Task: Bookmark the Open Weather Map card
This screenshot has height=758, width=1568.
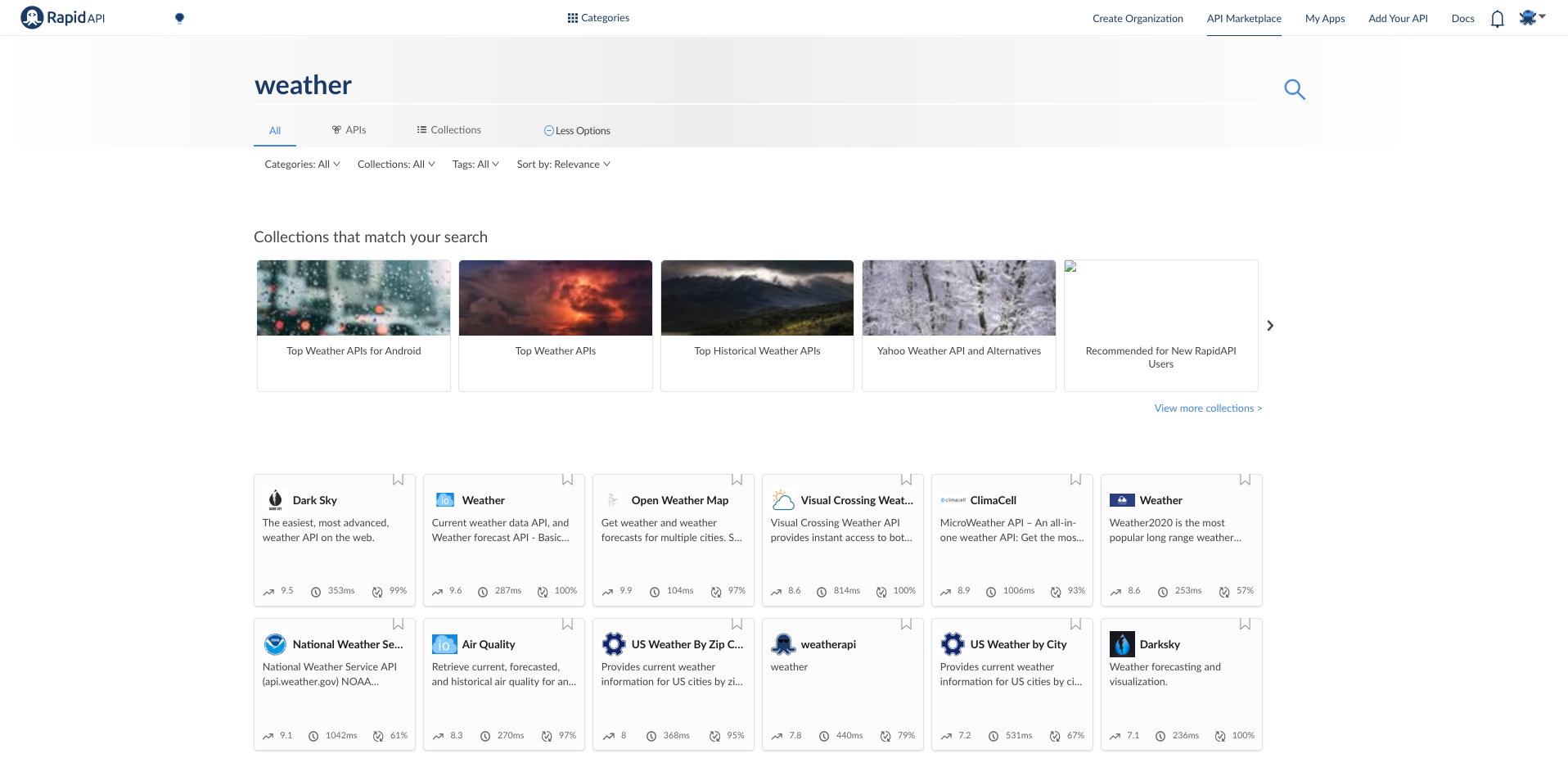Action: click(737, 480)
